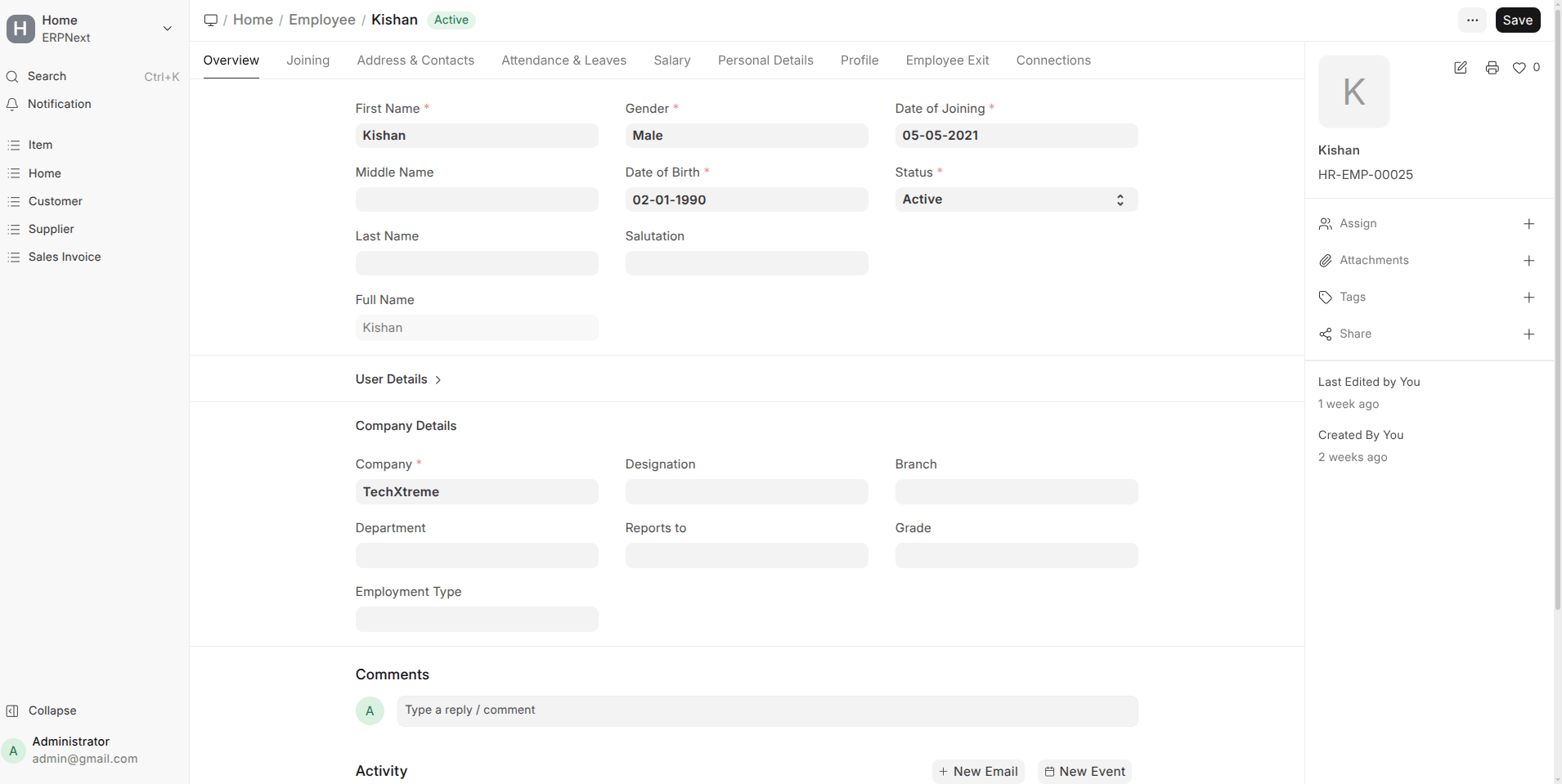Click the print icon in sidebar
1562x784 pixels.
point(1492,68)
